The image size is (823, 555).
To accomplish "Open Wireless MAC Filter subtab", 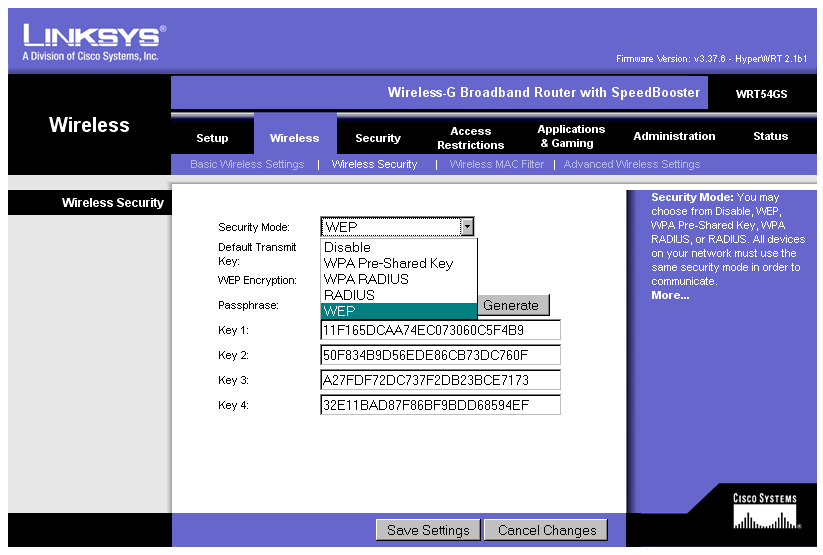I will point(497,164).
